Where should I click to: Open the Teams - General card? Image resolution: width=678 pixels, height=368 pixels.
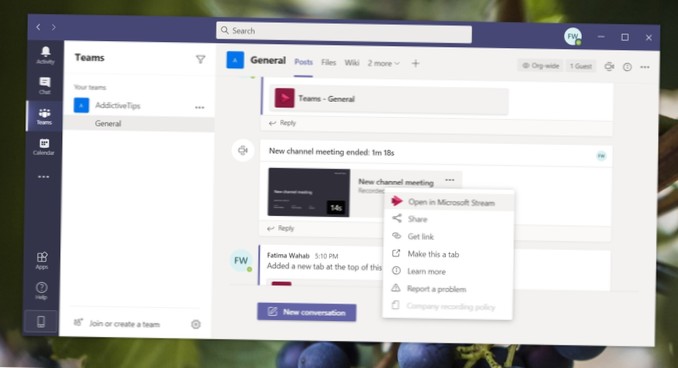tap(388, 99)
